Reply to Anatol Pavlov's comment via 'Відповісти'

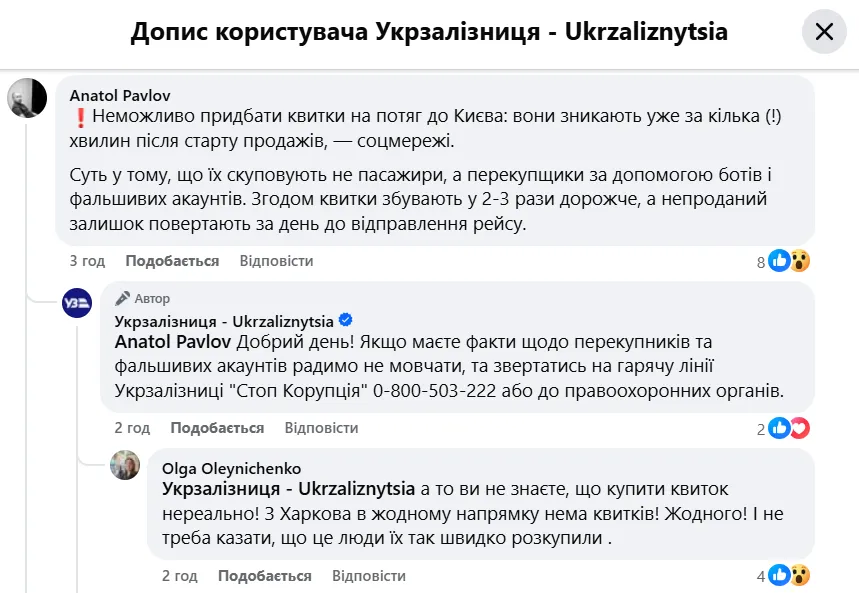(276, 261)
